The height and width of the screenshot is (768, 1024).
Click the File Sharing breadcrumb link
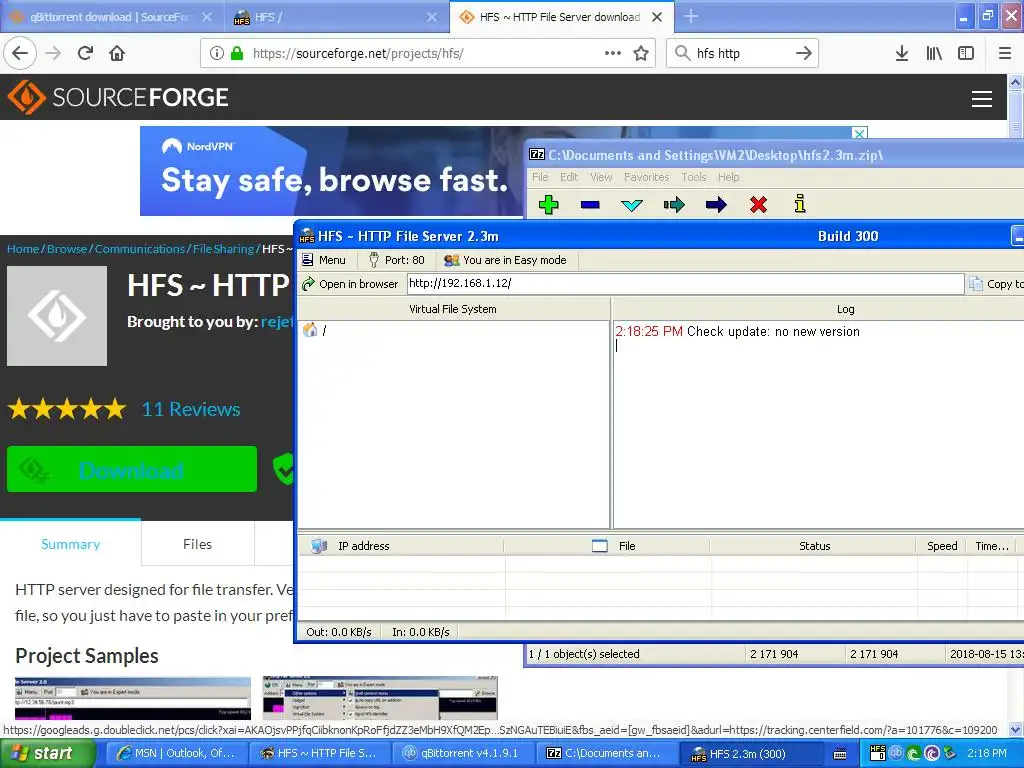223,249
